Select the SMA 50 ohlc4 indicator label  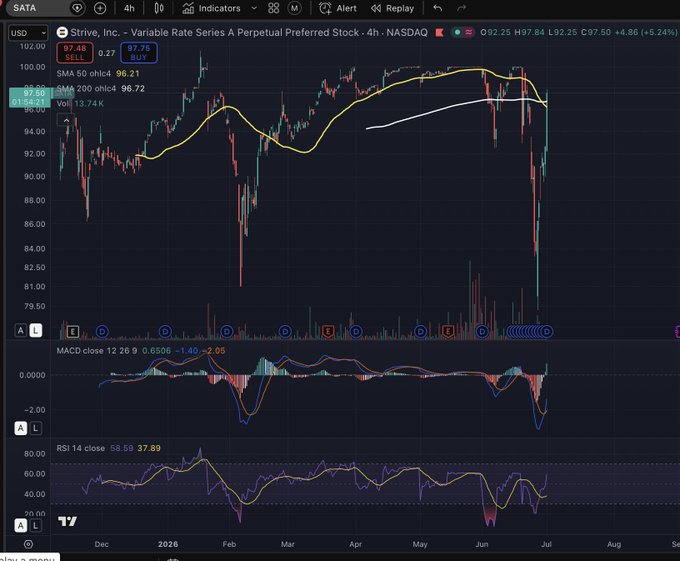tap(83, 74)
